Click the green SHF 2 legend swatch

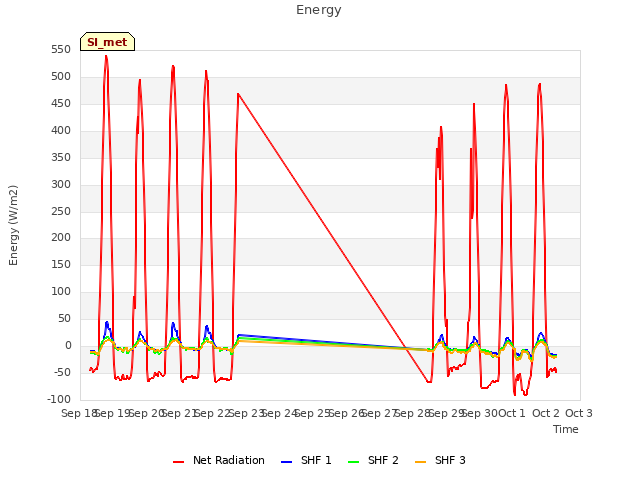click(353, 462)
